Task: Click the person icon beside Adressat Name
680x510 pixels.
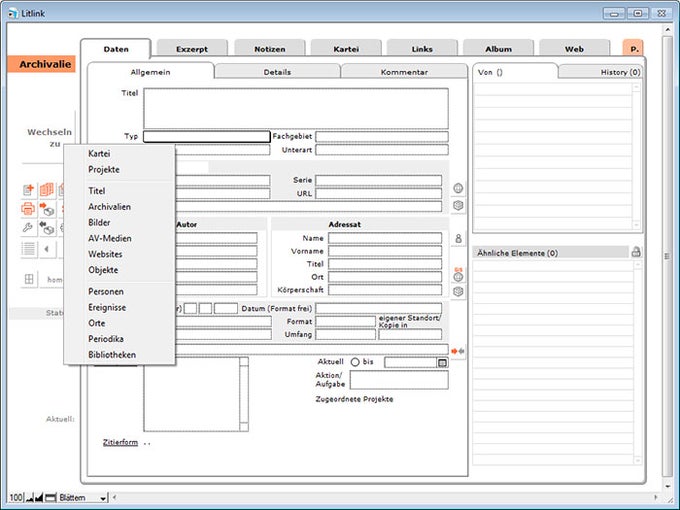Action: pos(458,239)
